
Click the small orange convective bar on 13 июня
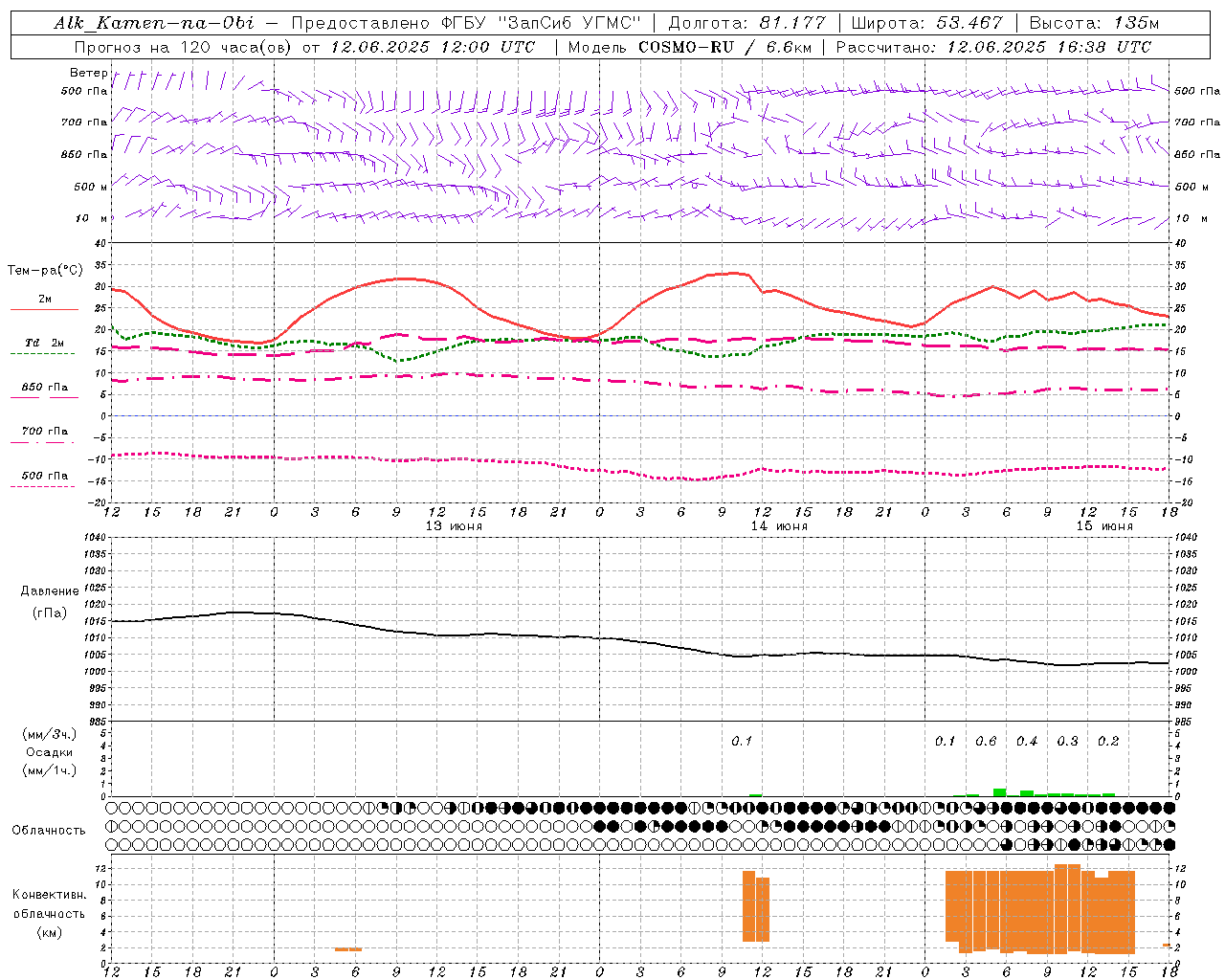point(348,949)
